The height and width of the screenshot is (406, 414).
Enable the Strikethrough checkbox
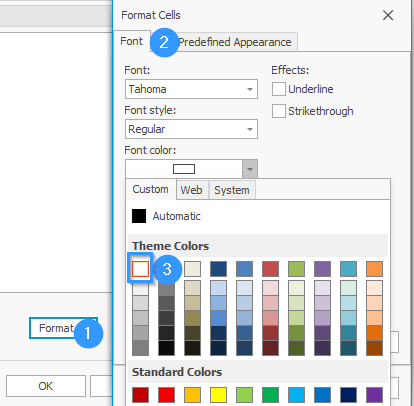(279, 111)
